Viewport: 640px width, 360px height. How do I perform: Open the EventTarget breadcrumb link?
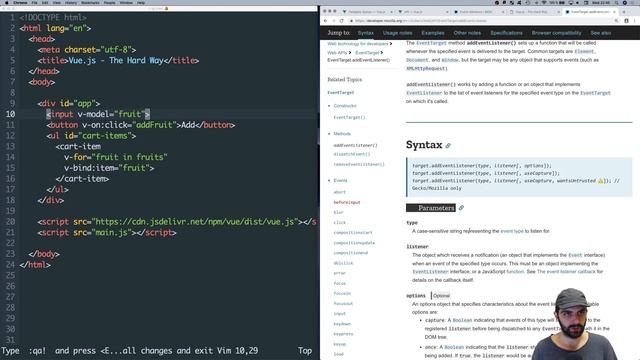click(x=367, y=53)
